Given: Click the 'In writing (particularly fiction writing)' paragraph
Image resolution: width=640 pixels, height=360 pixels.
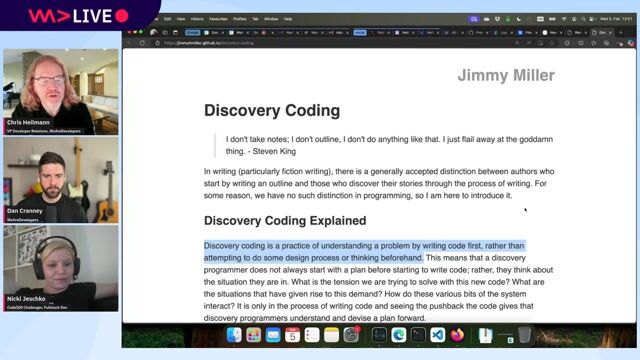Looking at the screenshot, I should click(x=379, y=183).
